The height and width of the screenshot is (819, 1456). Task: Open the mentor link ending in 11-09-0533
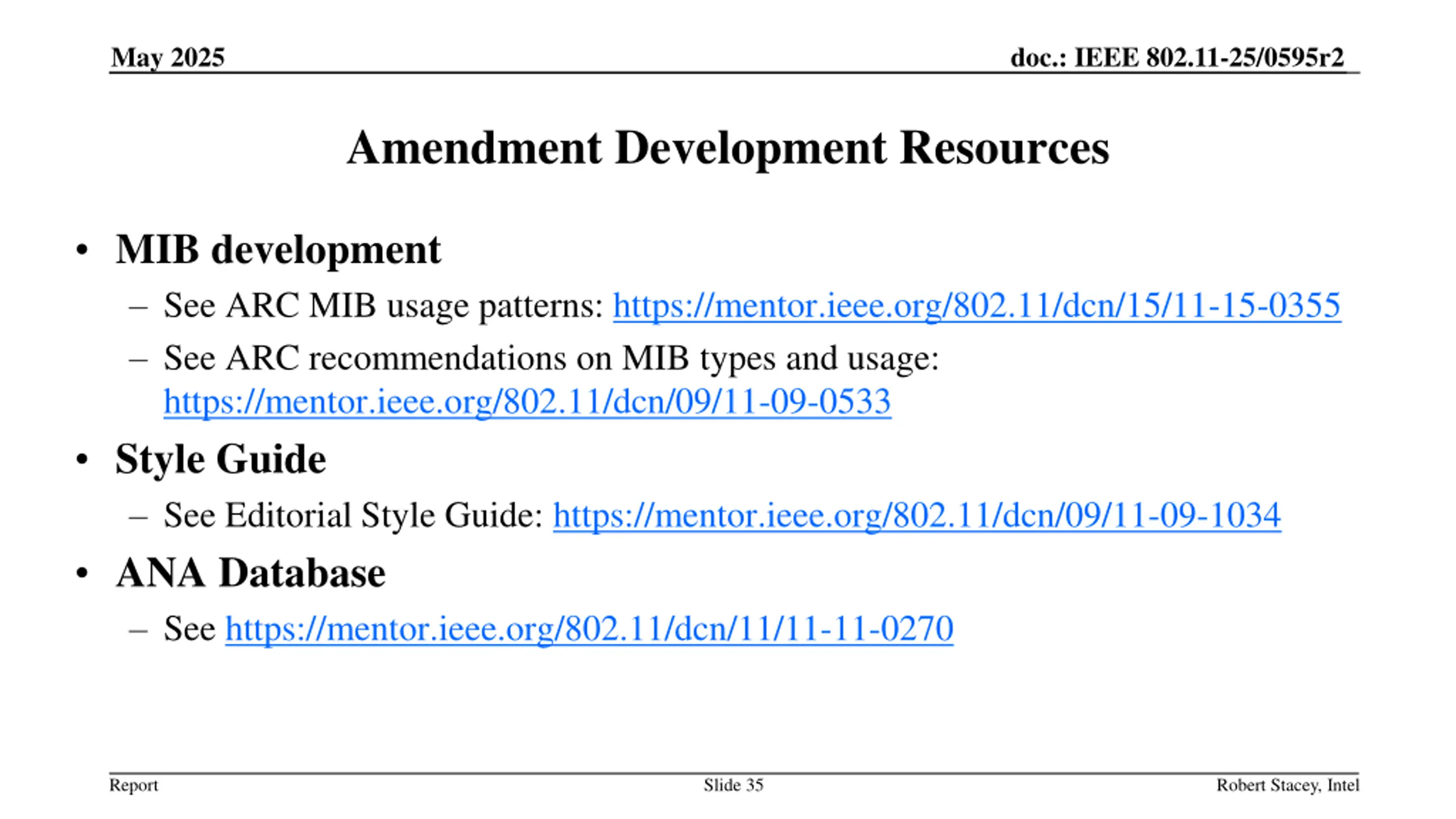[527, 402]
